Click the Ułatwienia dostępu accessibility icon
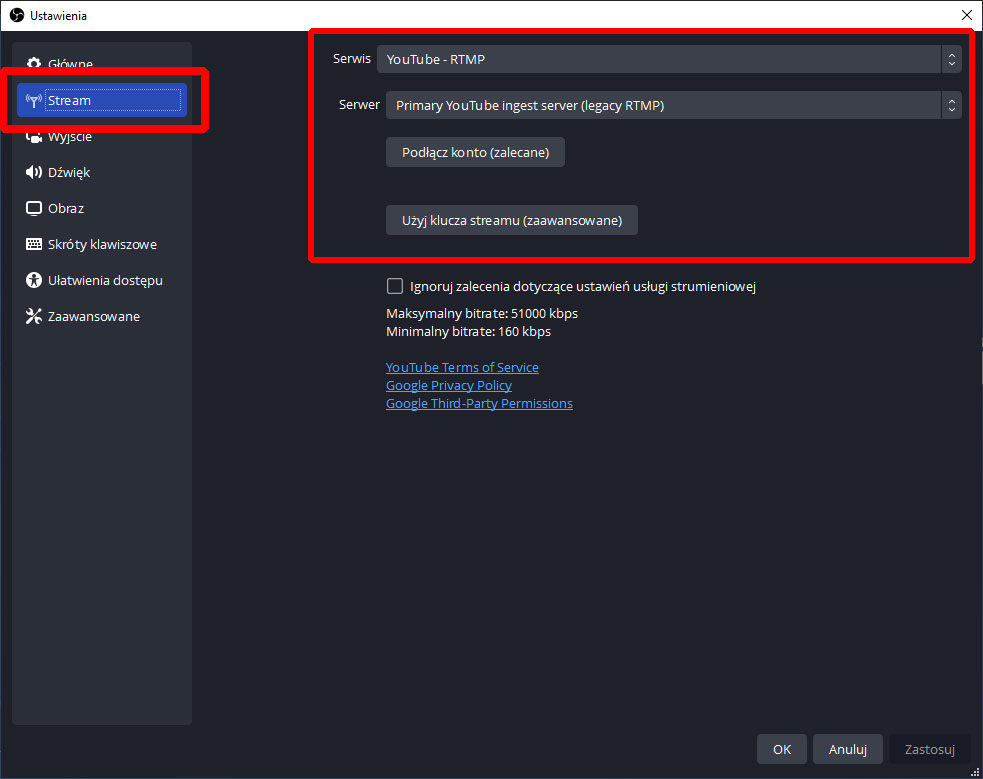983x779 pixels. (x=33, y=281)
